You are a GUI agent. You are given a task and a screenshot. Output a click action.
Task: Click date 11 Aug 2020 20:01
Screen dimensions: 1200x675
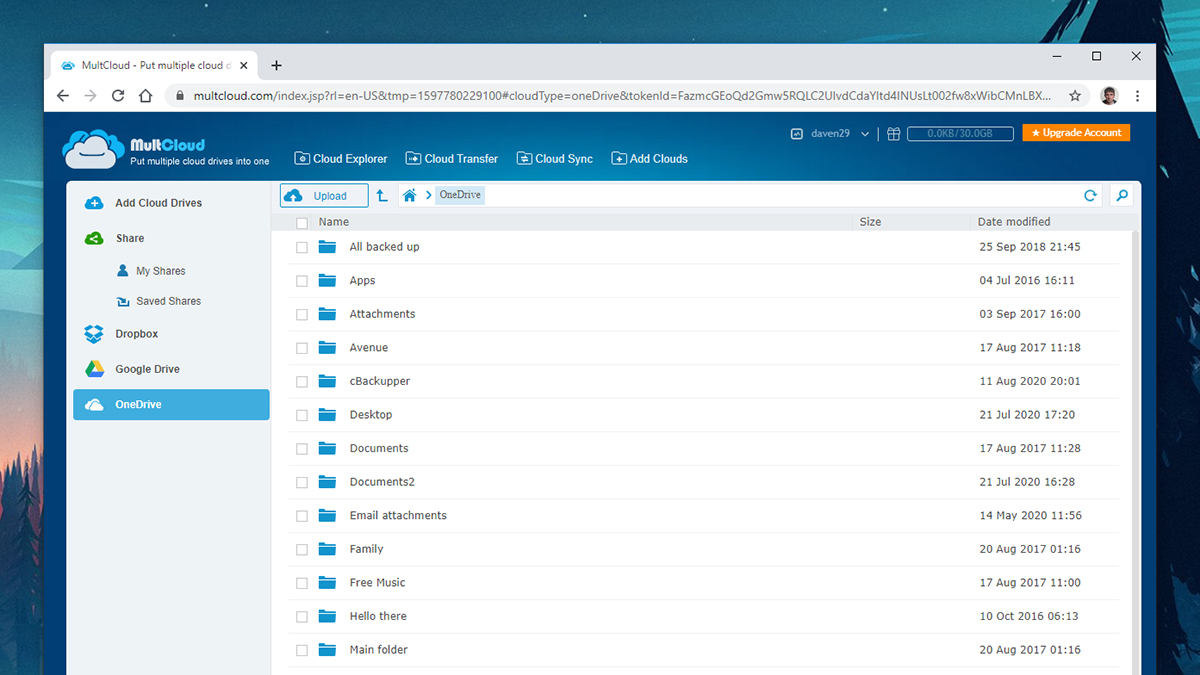tap(1030, 381)
